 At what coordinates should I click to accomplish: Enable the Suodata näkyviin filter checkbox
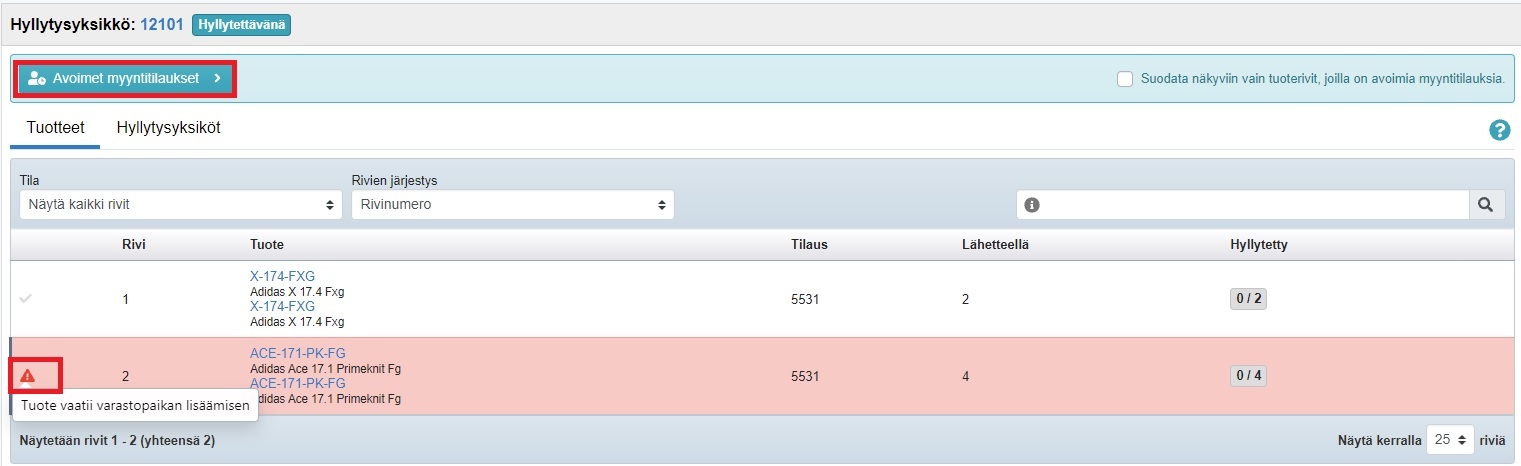pos(1125,79)
